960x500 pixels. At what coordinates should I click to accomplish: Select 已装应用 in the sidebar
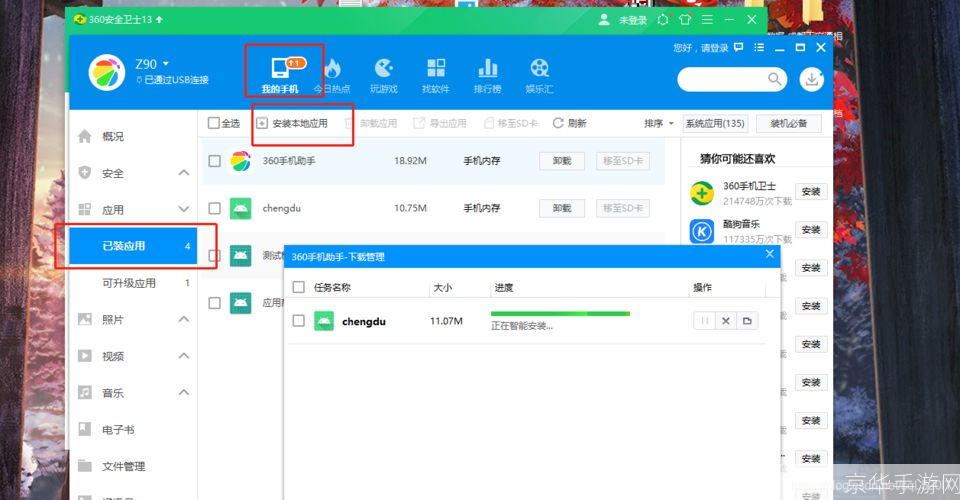point(133,246)
